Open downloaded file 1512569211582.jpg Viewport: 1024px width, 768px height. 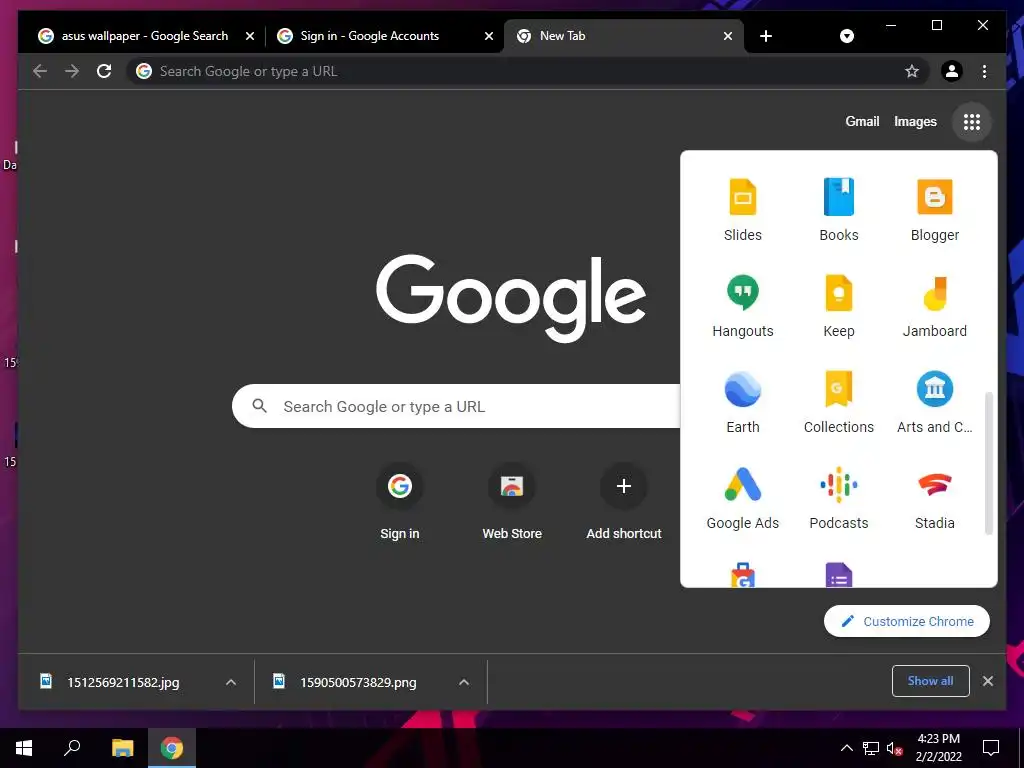click(x=123, y=682)
